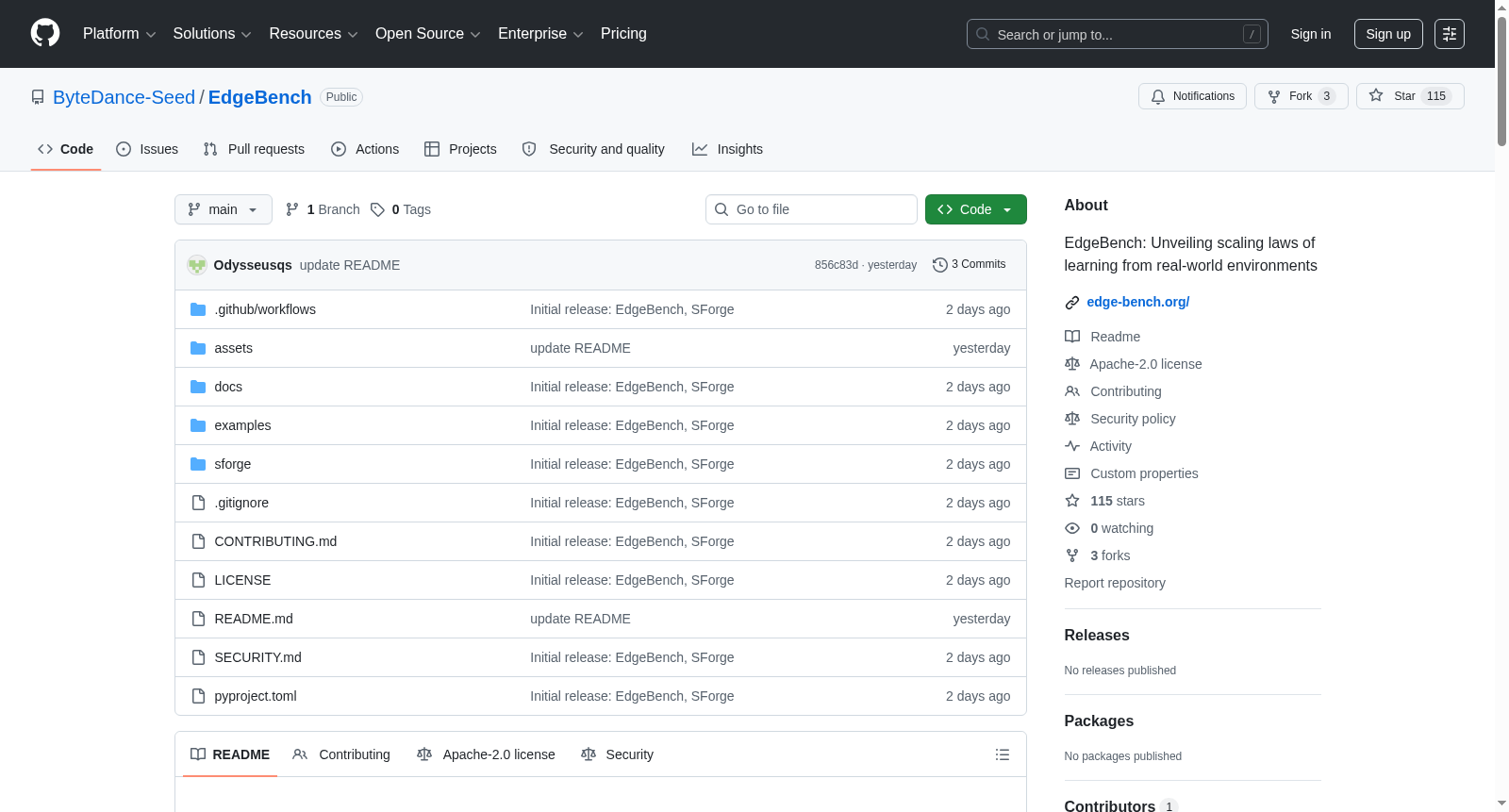Switch to the Projects tab
The width and height of the screenshot is (1509, 812).
tap(460, 149)
